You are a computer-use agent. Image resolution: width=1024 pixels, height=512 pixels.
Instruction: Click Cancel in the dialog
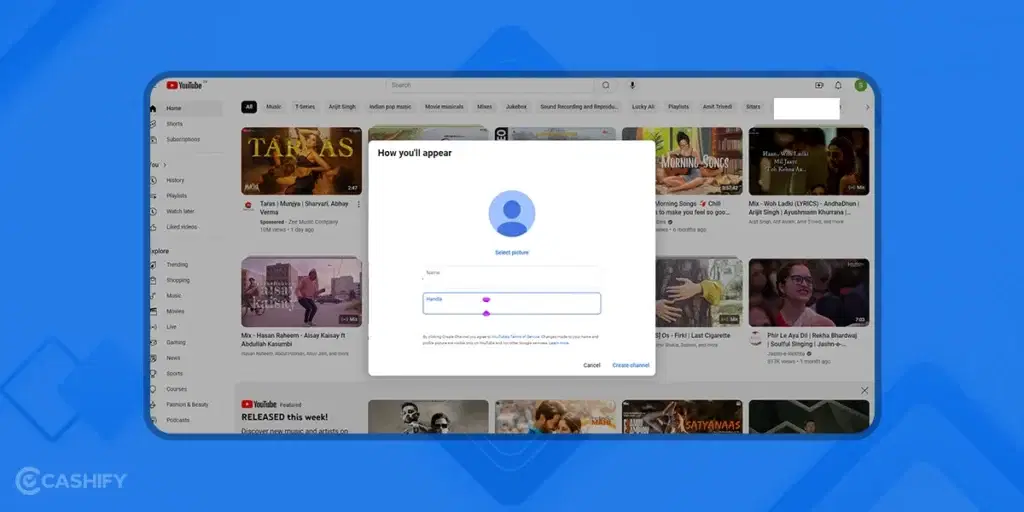[592, 366]
